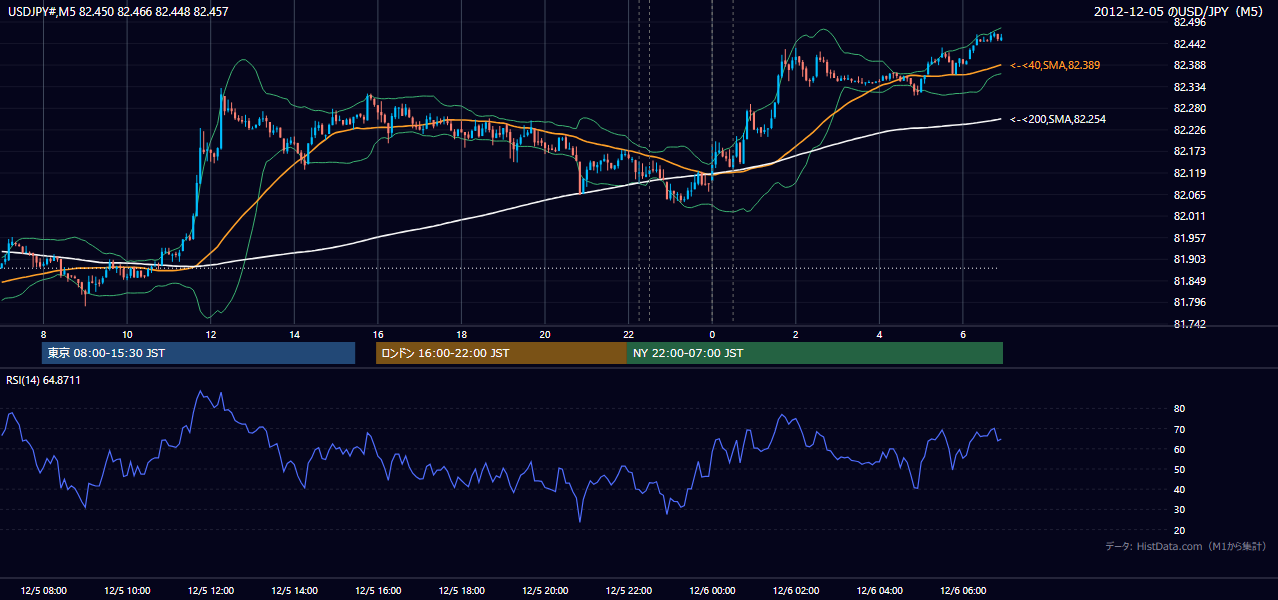1278x600 pixels.
Task: Click RSI scale level 50
Action: point(1179,470)
